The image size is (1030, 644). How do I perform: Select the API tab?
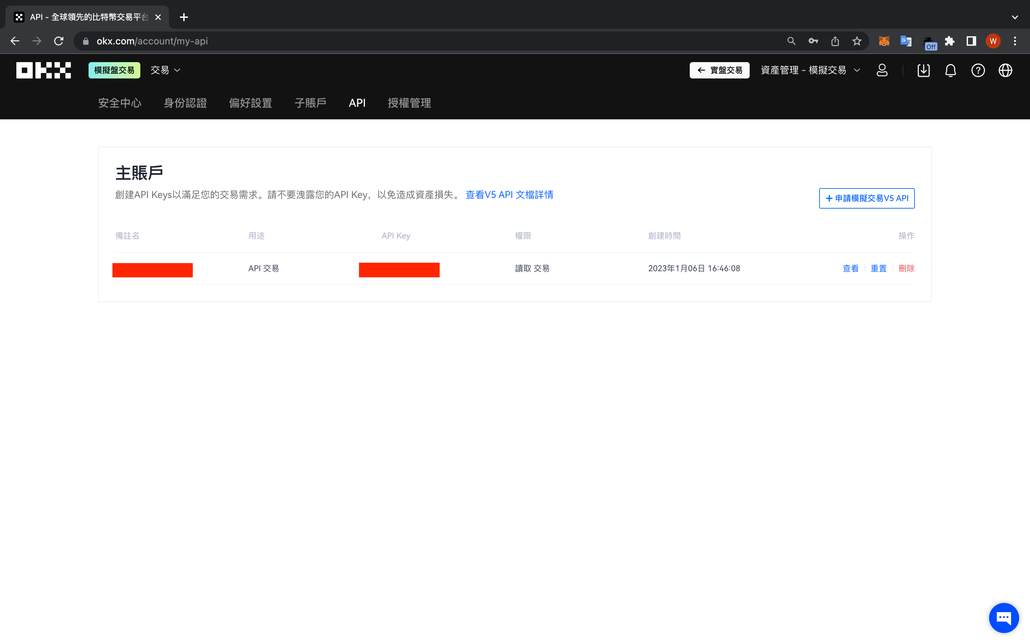[x=357, y=103]
